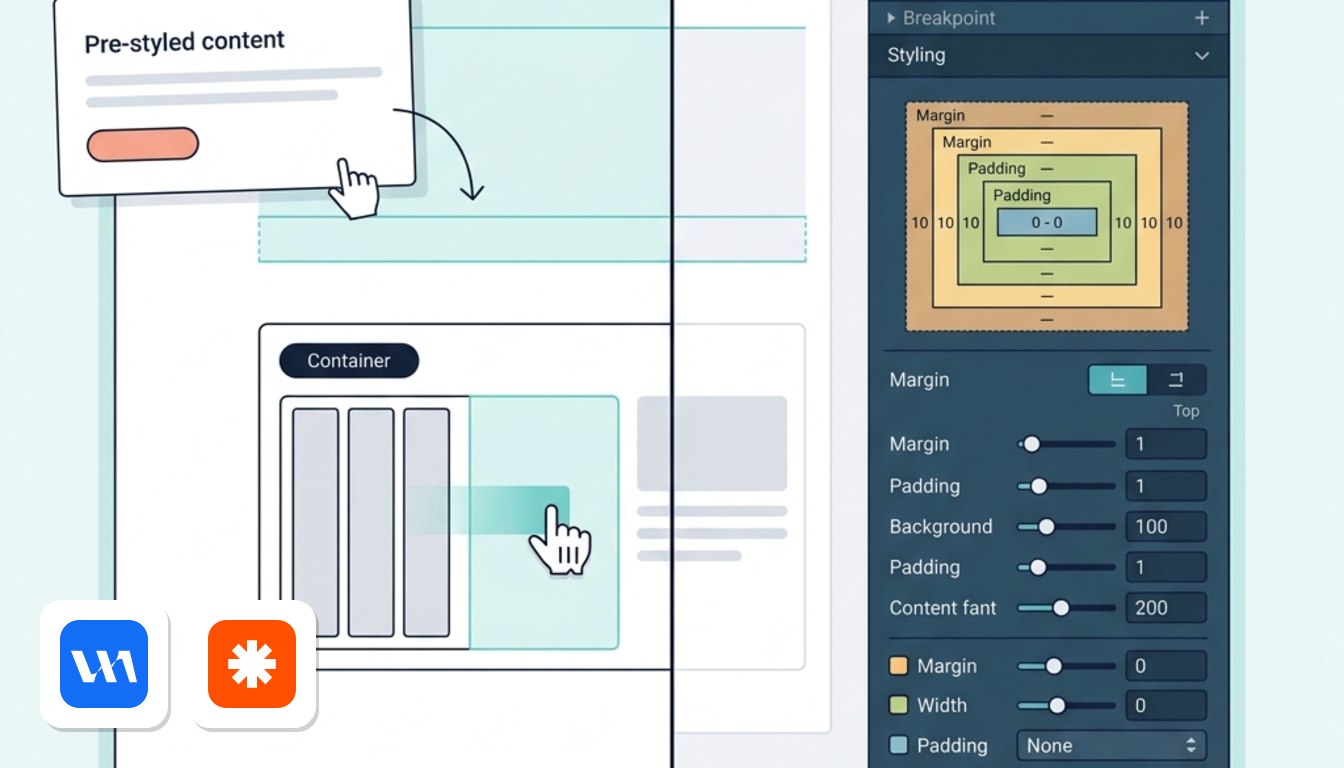Image resolution: width=1344 pixels, height=768 pixels.
Task: Click the gray image placeholder beside the container
Action: [712, 443]
